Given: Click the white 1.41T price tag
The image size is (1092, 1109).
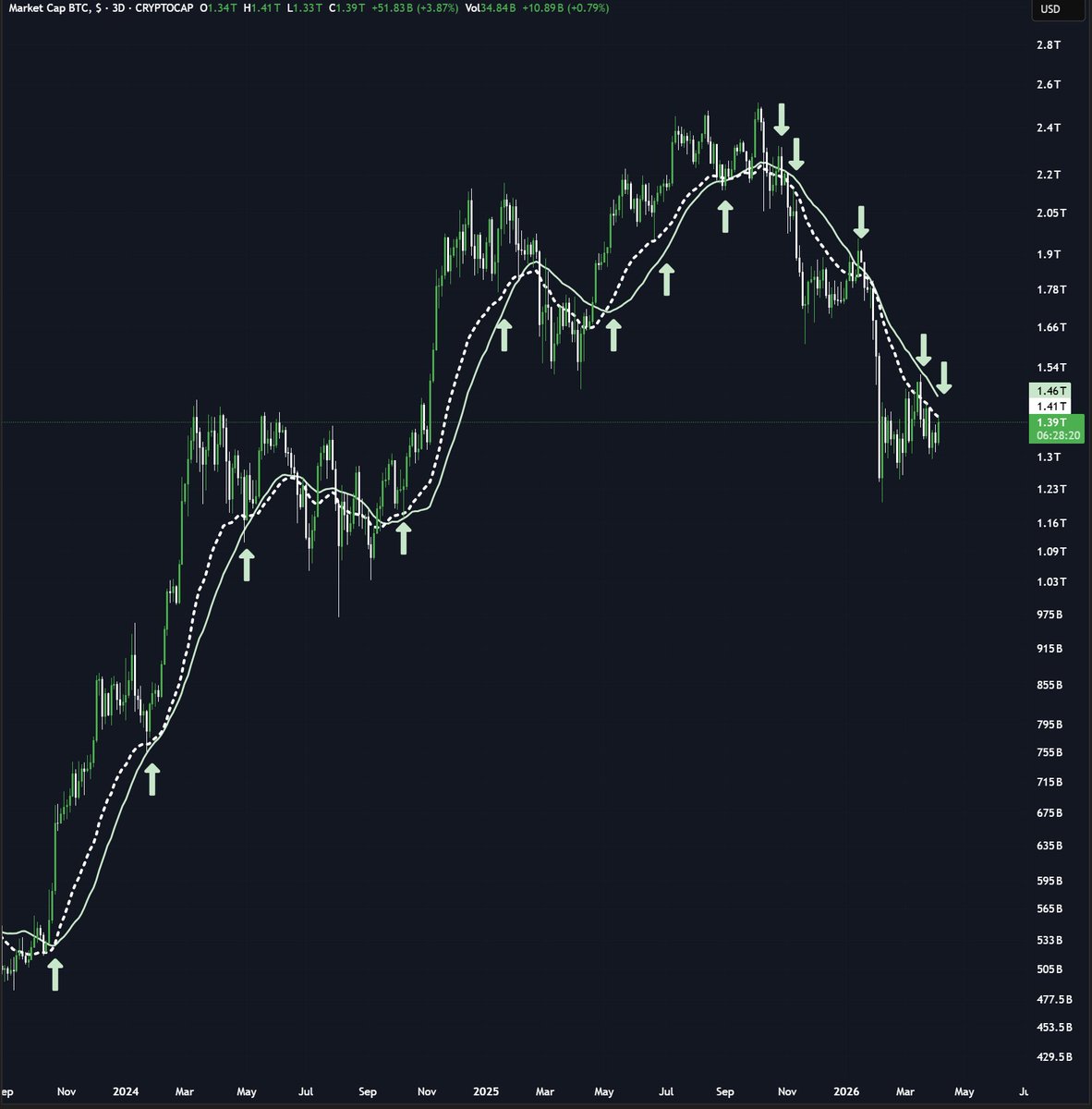Looking at the screenshot, I should 1051,406.
